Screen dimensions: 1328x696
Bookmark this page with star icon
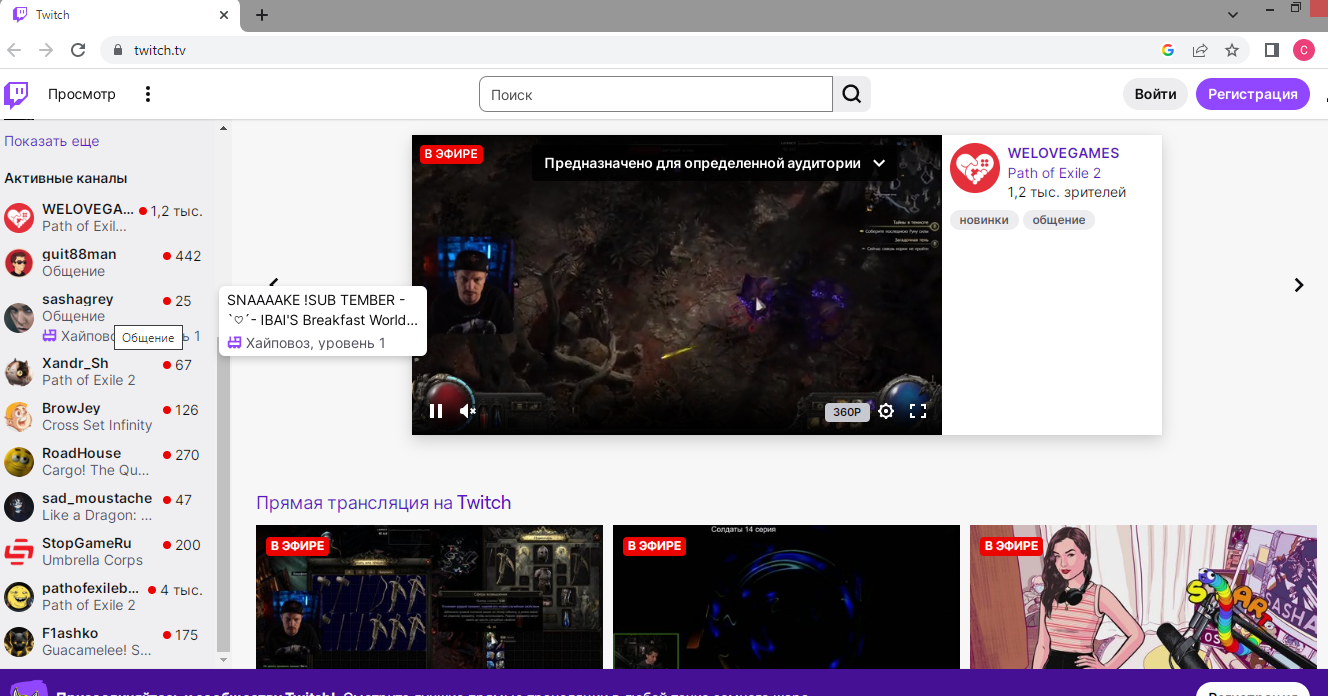pos(1232,50)
